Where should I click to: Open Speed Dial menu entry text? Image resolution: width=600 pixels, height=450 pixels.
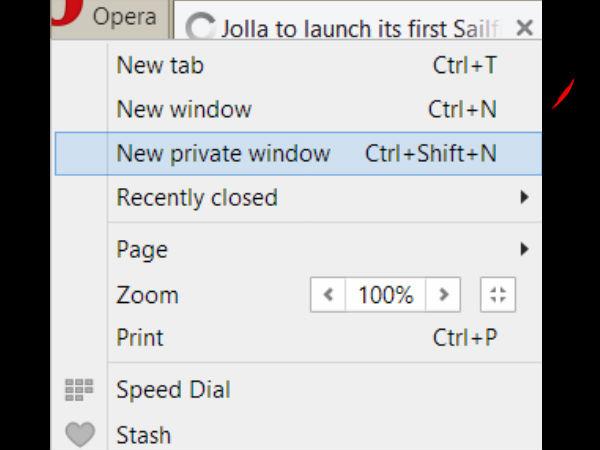173,389
